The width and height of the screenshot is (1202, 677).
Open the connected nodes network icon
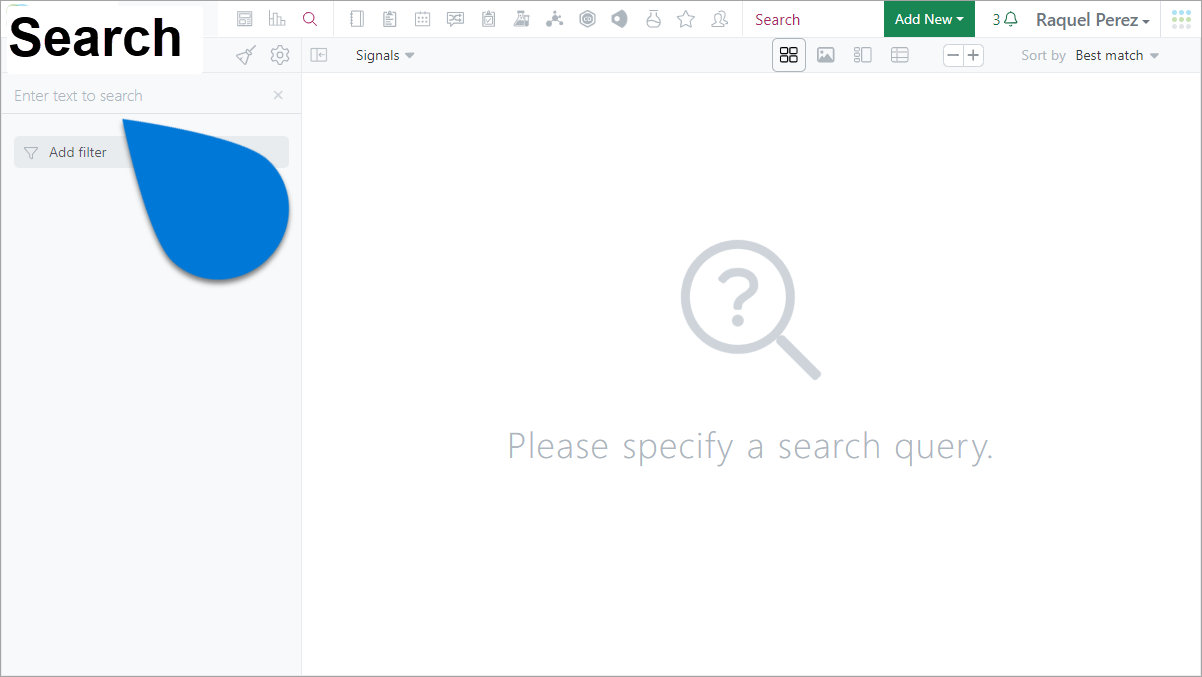coord(554,19)
